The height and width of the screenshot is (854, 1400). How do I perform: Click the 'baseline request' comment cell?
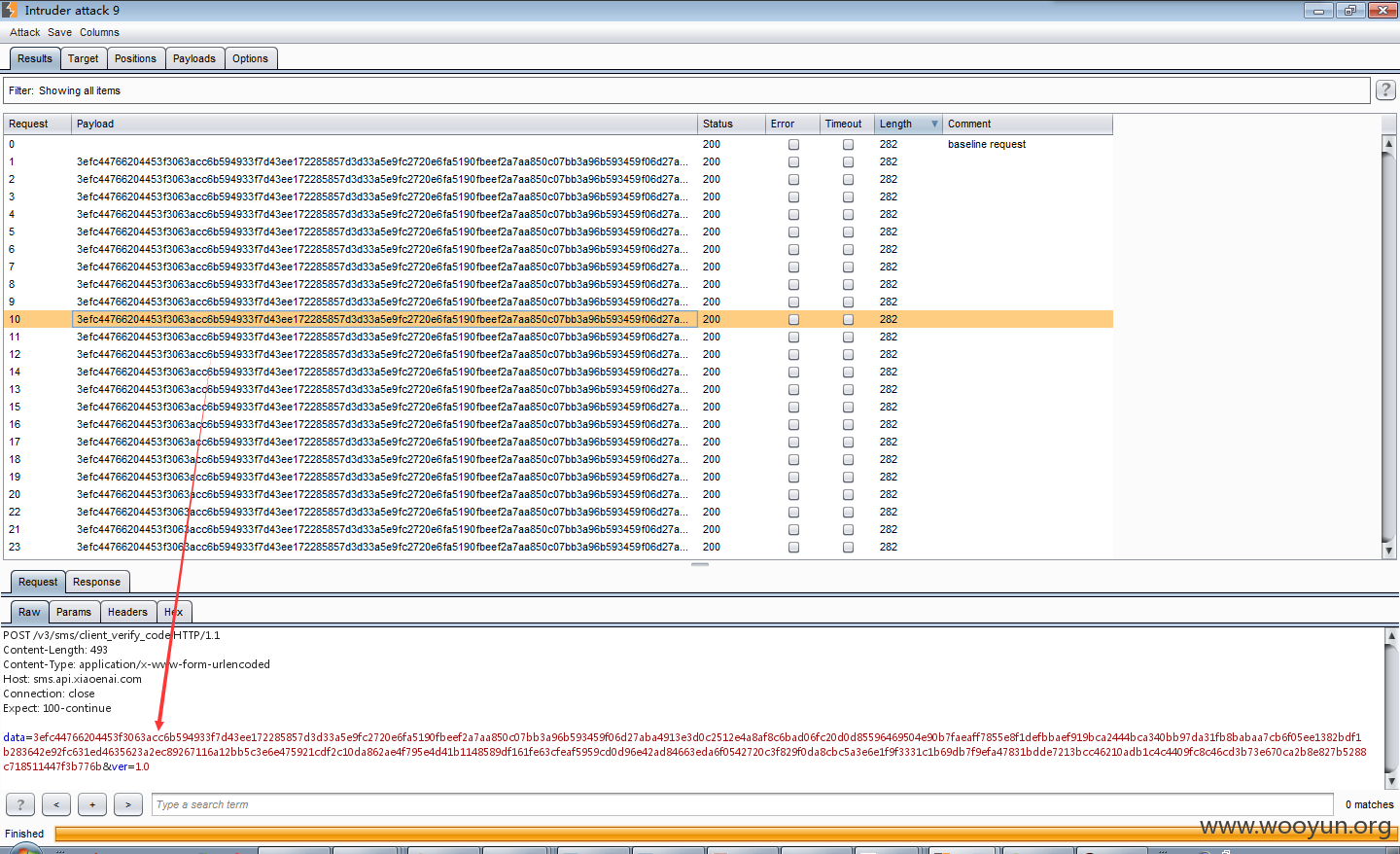[987, 144]
